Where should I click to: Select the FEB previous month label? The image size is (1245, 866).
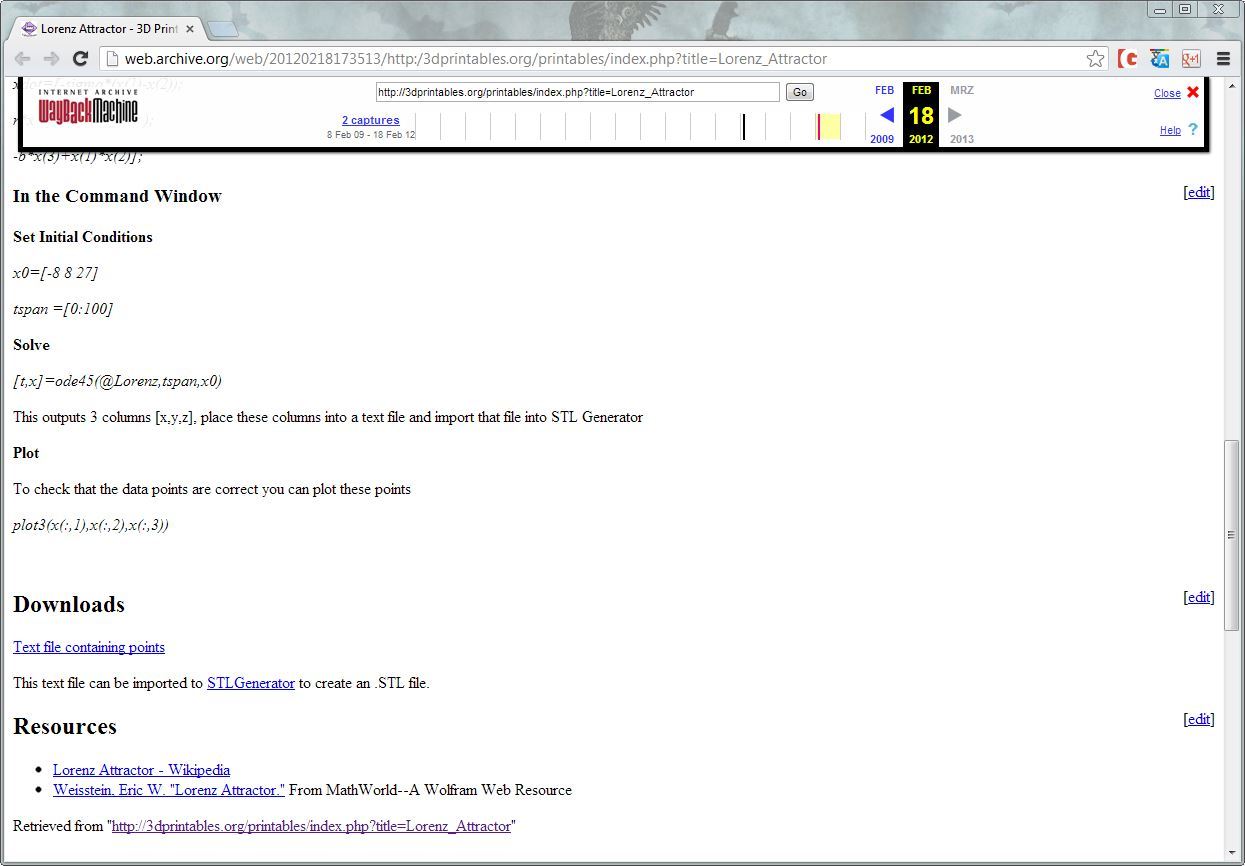coord(884,90)
